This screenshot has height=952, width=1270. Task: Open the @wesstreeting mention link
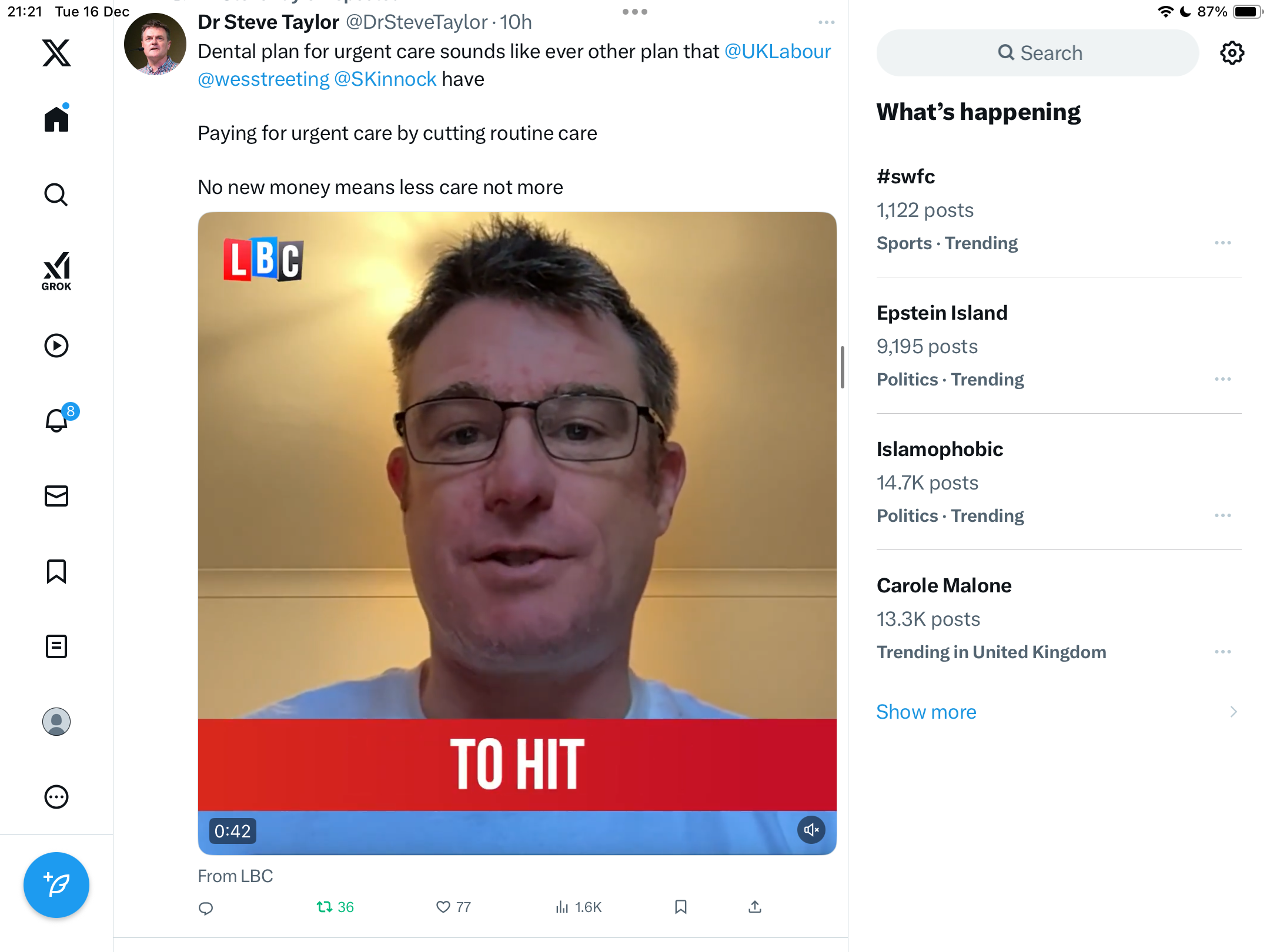click(263, 79)
